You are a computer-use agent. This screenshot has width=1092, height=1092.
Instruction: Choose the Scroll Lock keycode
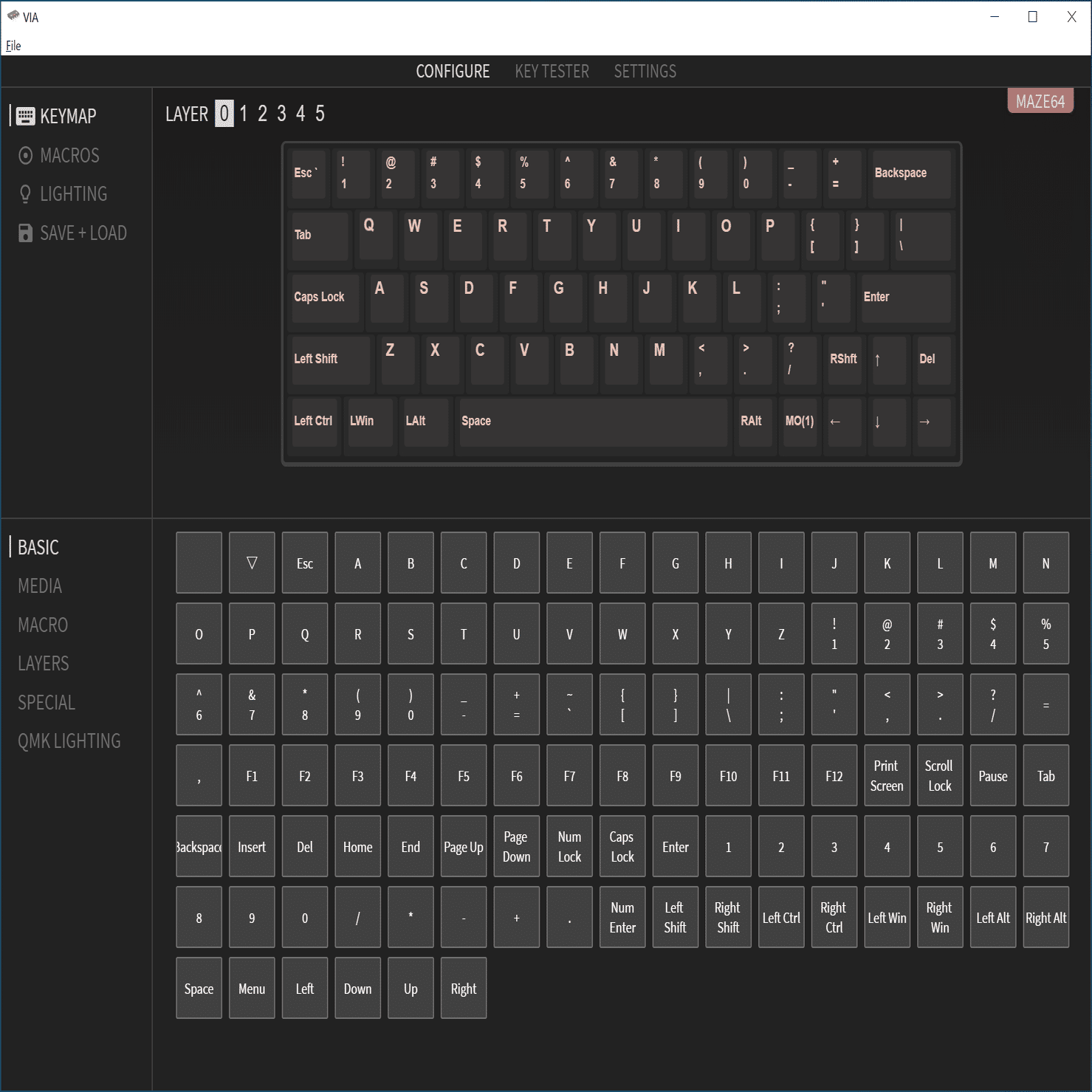940,775
